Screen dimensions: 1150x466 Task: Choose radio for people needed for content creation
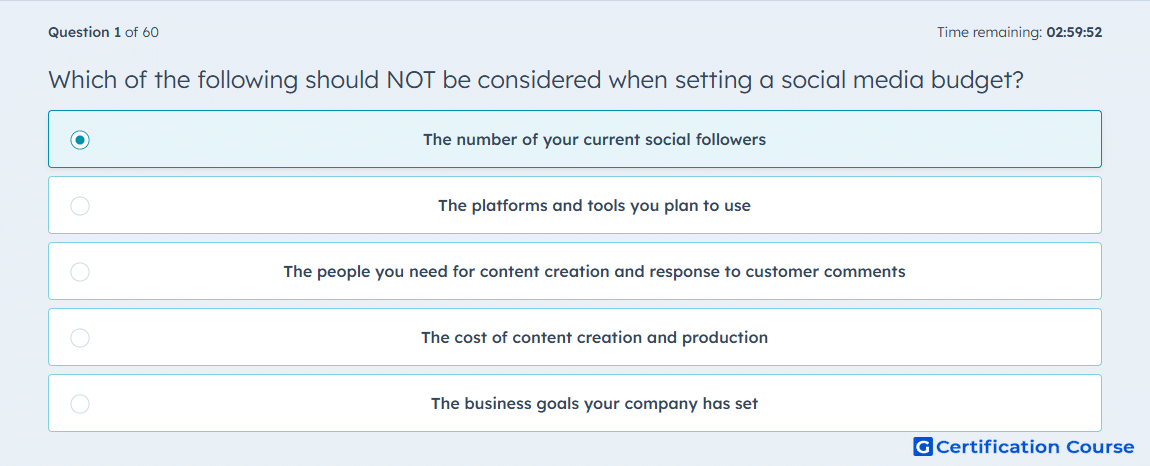pyautogui.click(x=80, y=272)
